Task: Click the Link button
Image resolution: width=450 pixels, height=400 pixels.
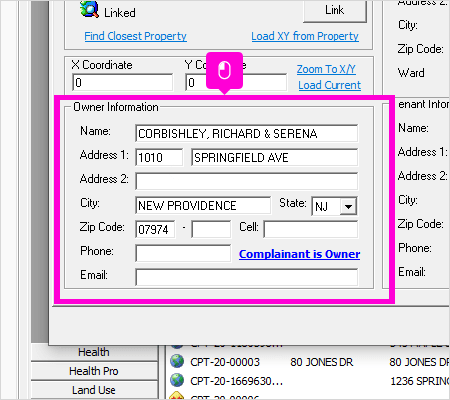Action: [334, 10]
